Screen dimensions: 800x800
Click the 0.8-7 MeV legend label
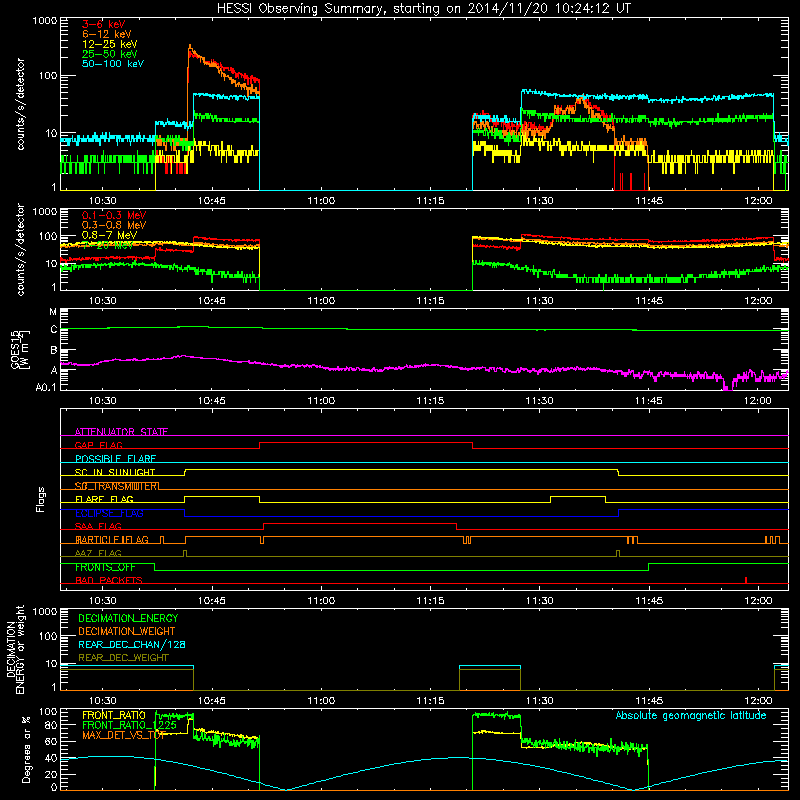110,235
